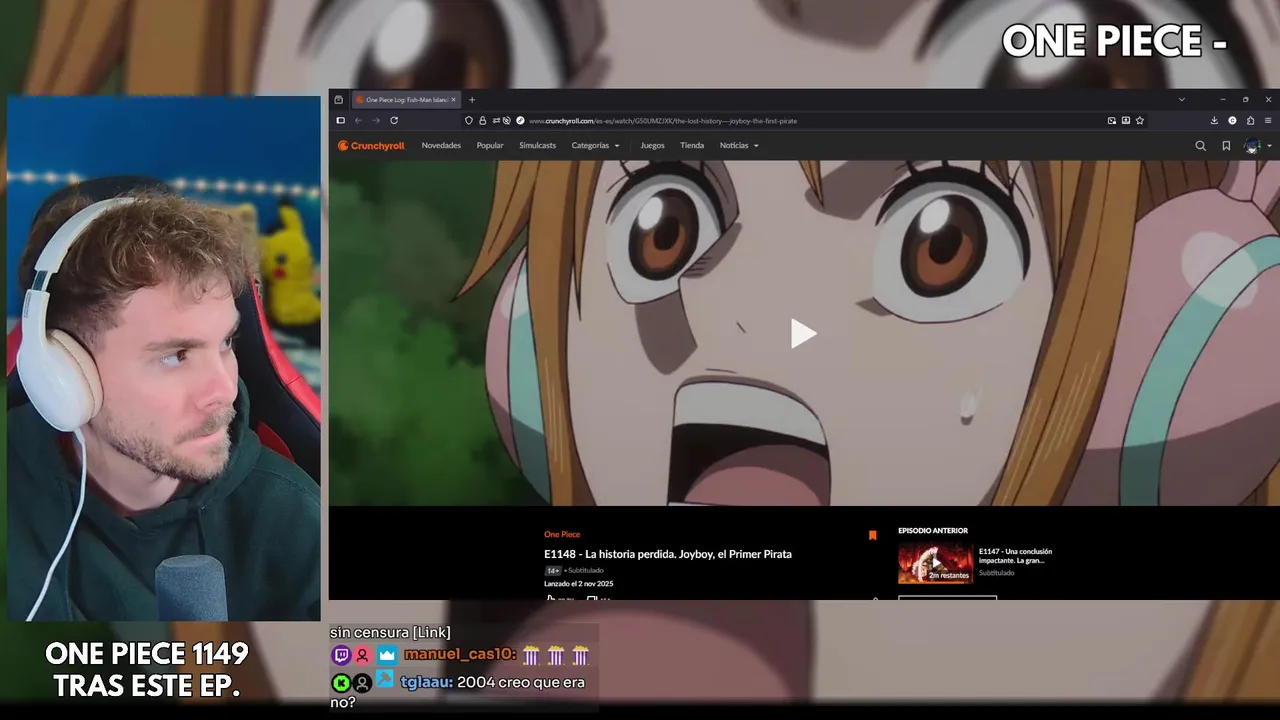Open Crunchyroll watchlist bookmark icon
This screenshot has height=720, width=1280.
(1226, 146)
